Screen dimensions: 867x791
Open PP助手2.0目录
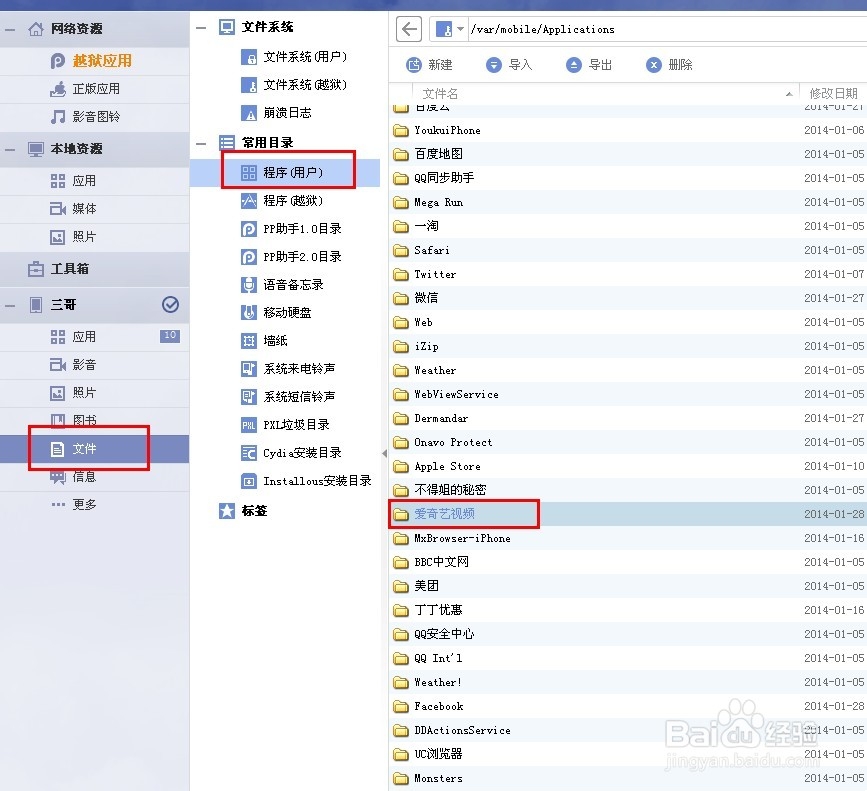pos(291,257)
